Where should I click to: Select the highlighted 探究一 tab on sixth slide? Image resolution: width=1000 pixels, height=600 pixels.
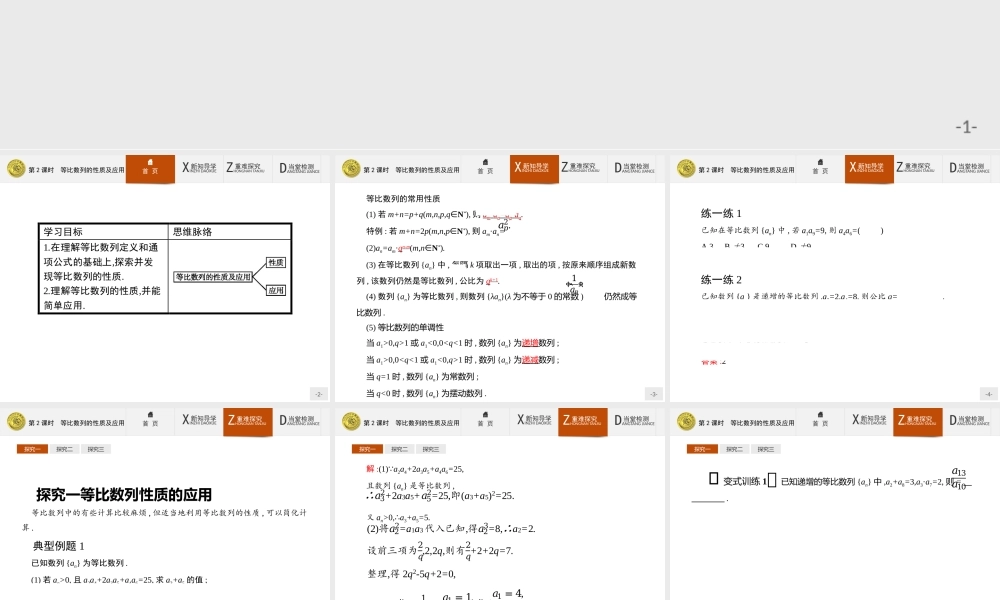click(700, 448)
